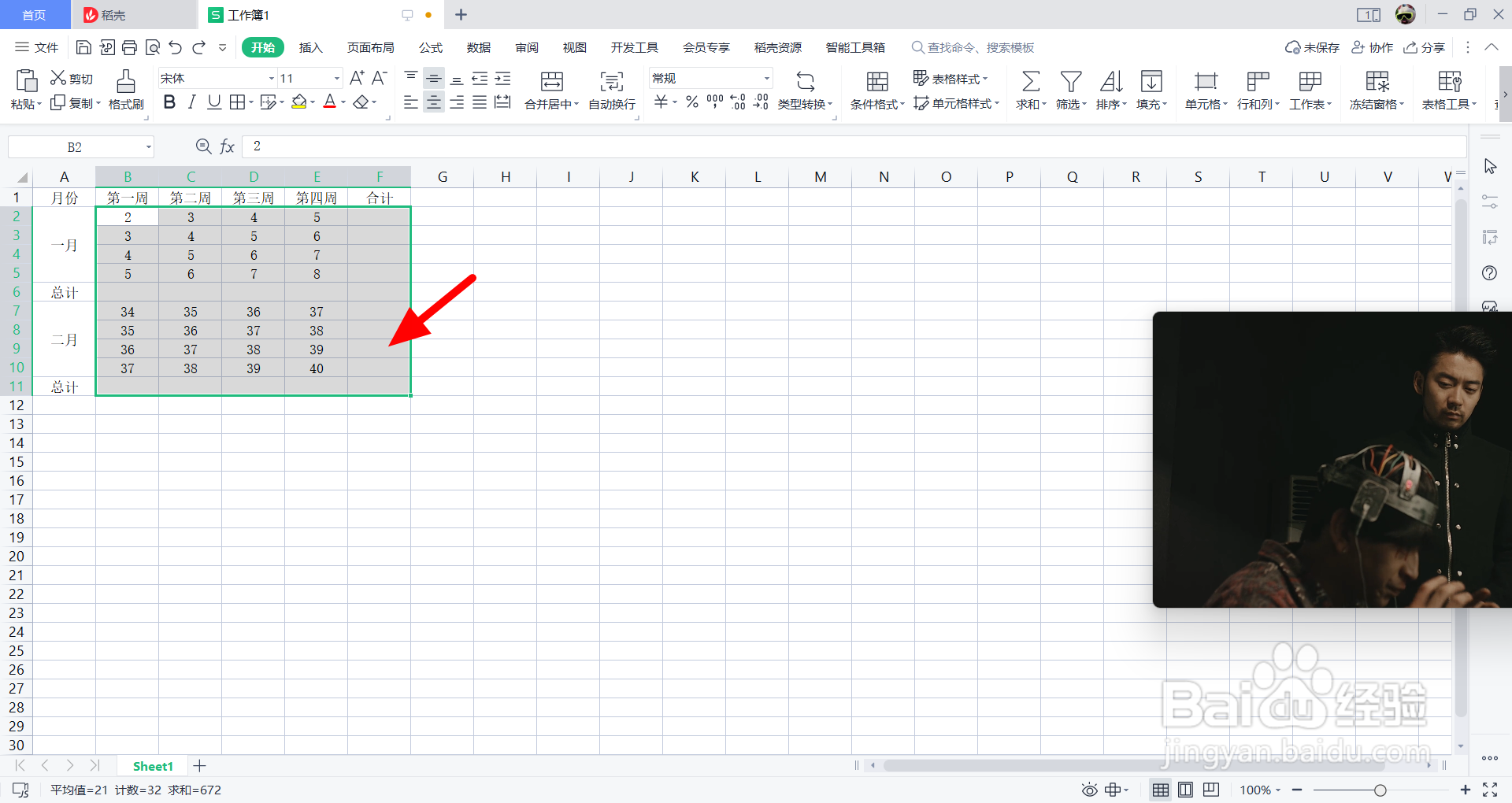
Task: Click the 未保存 status button
Action: pos(1313,48)
